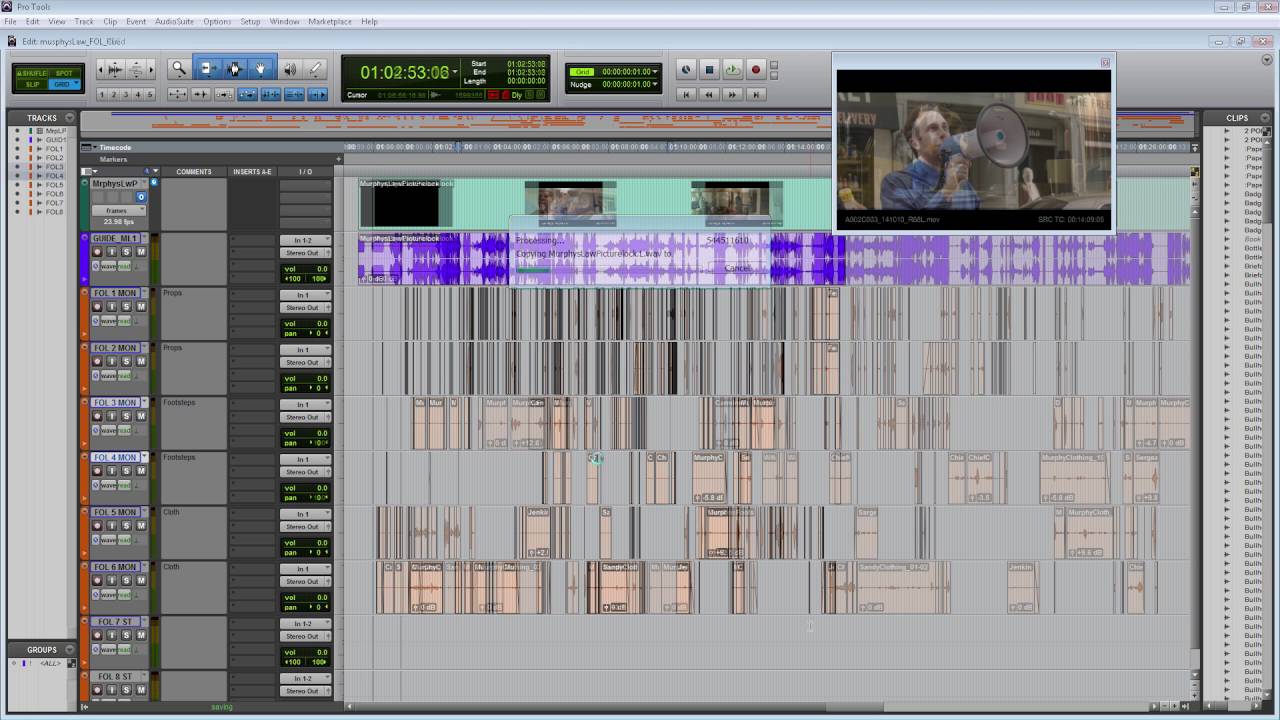Select zoom preset 5
1280x720 pixels.
click(x=150, y=94)
